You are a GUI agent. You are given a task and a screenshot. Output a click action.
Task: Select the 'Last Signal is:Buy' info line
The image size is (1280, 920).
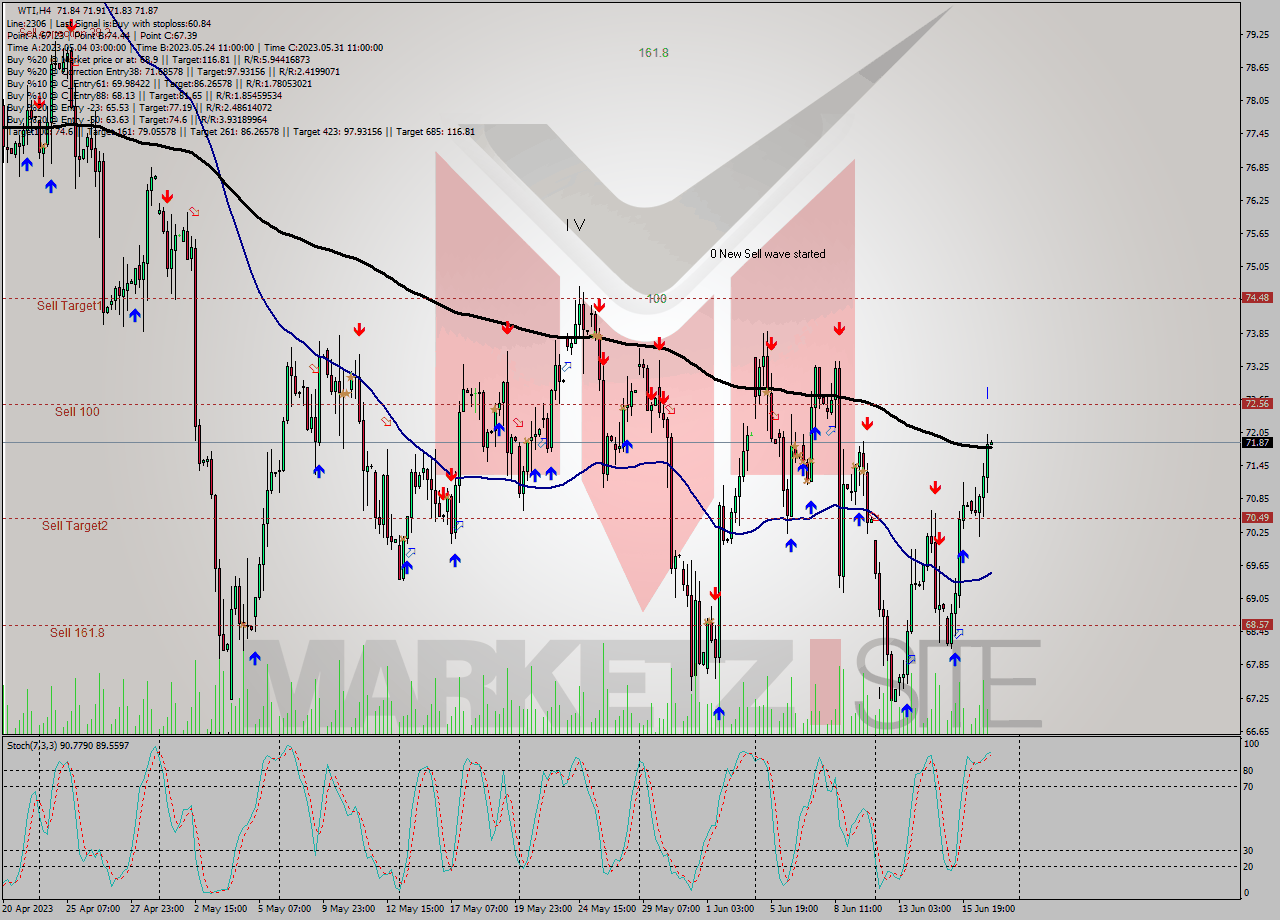108,23
